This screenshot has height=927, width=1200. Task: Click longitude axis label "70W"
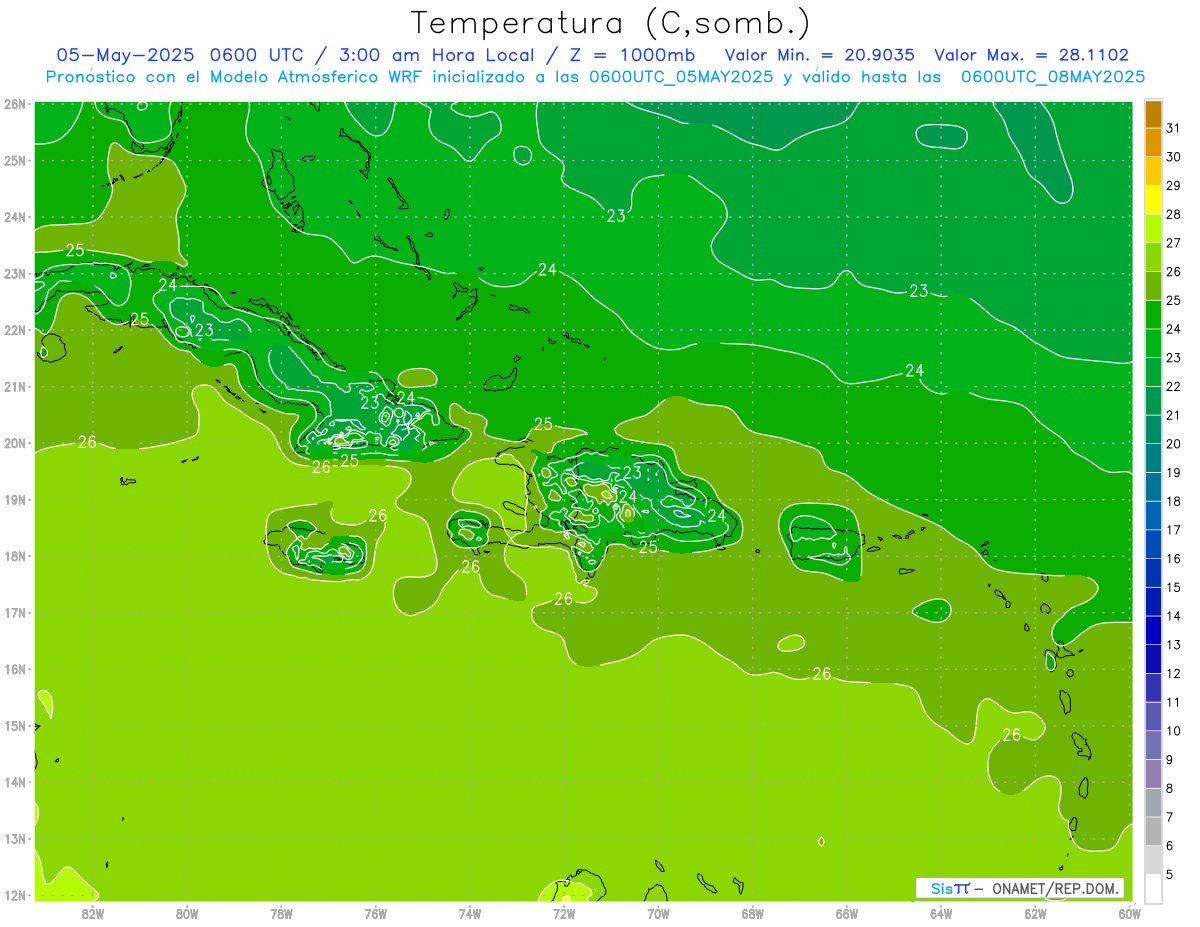tap(658, 913)
